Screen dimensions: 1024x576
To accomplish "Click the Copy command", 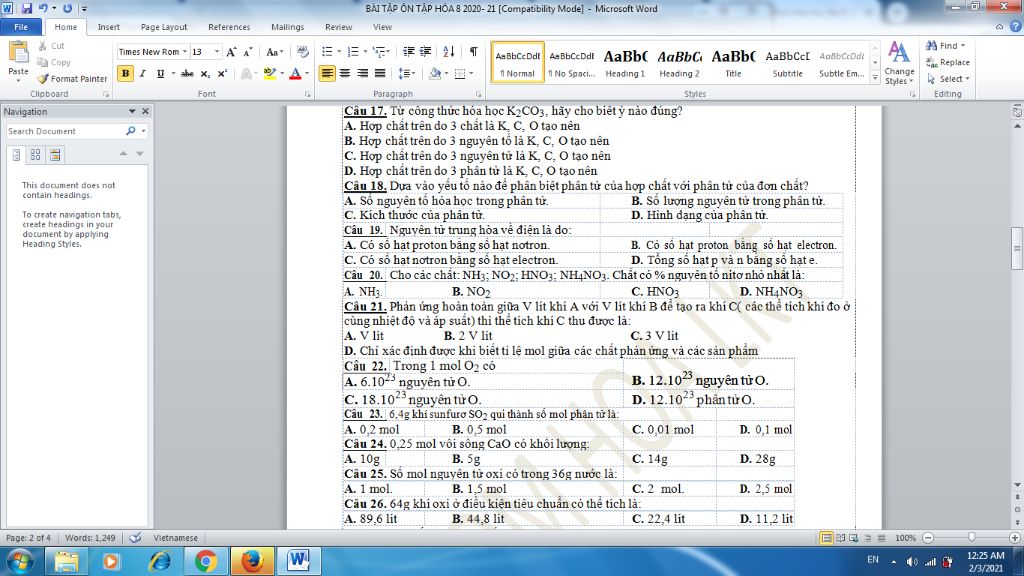I will [54, 62].
